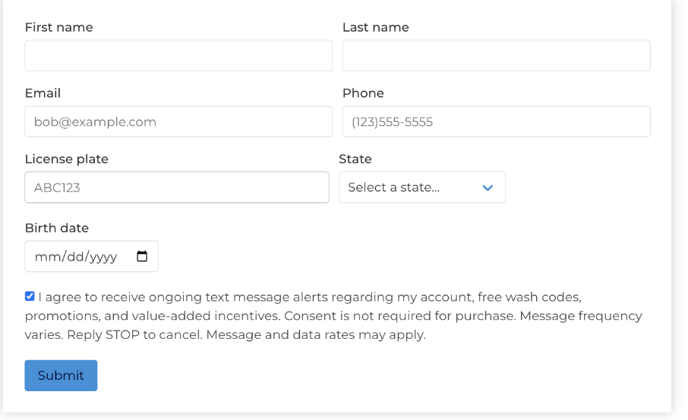The height and width of the screenshot is (420, 688).
Task: Click into the Phone number field
Action: pos(496,122)
